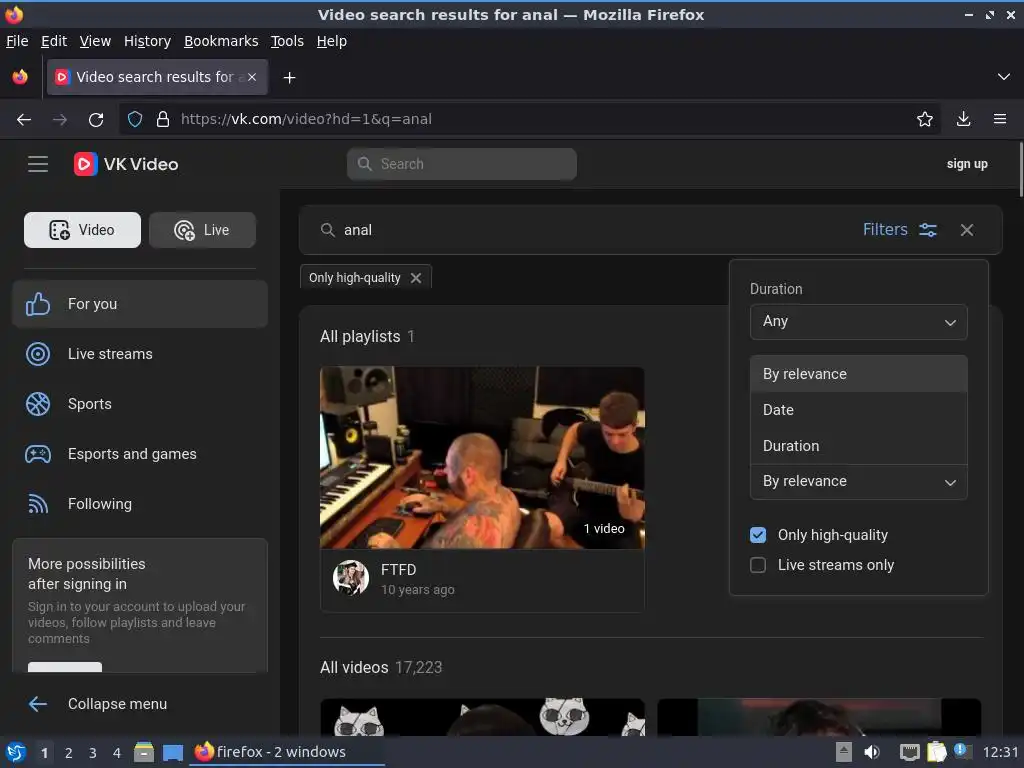Click the Live streams target icon
Image resolution: width=1024 pixels, height=768 pixels.
pyautogui.click(x=38, y=354)
